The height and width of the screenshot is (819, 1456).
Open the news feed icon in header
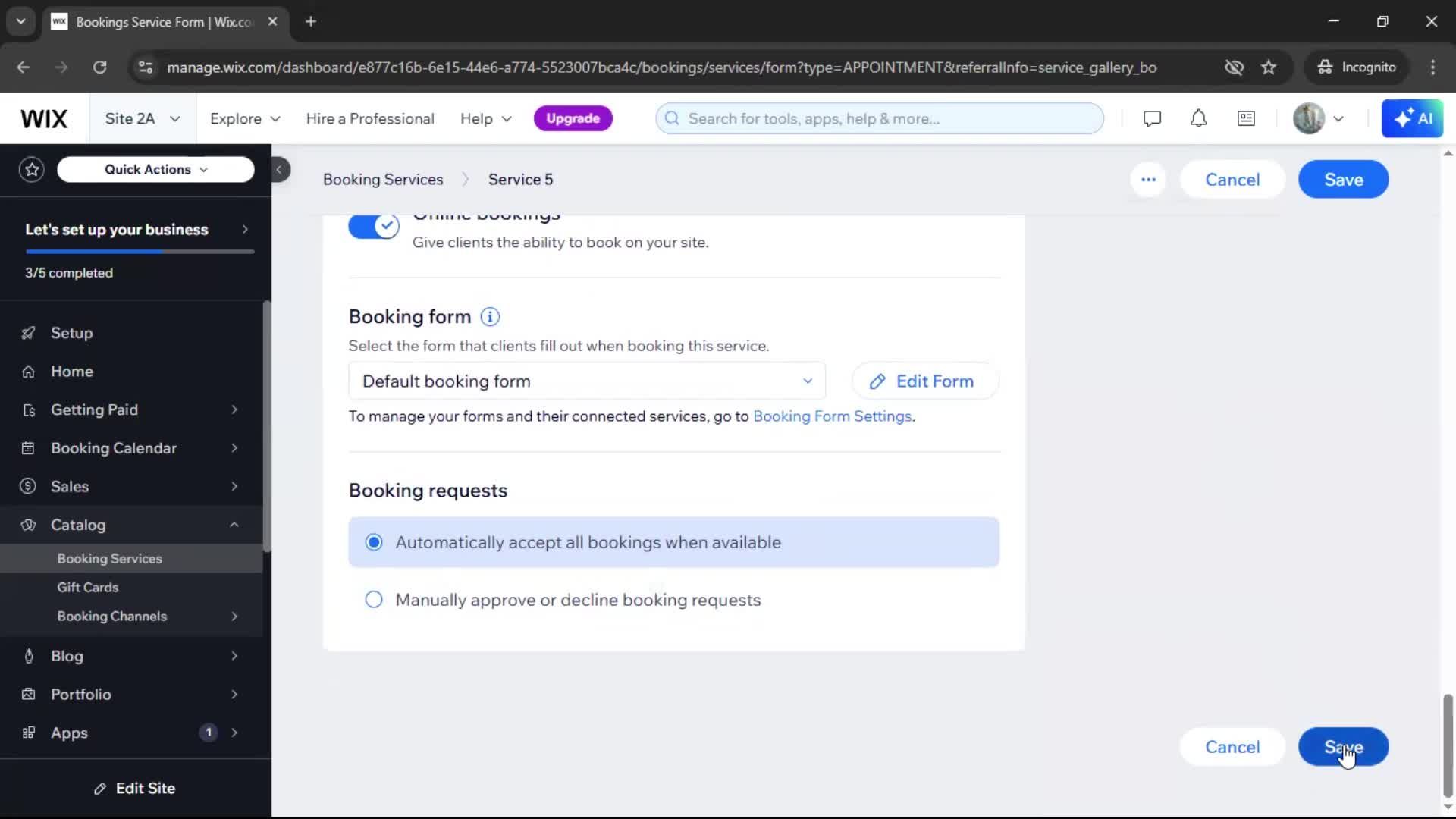(x=1246, y=118)
